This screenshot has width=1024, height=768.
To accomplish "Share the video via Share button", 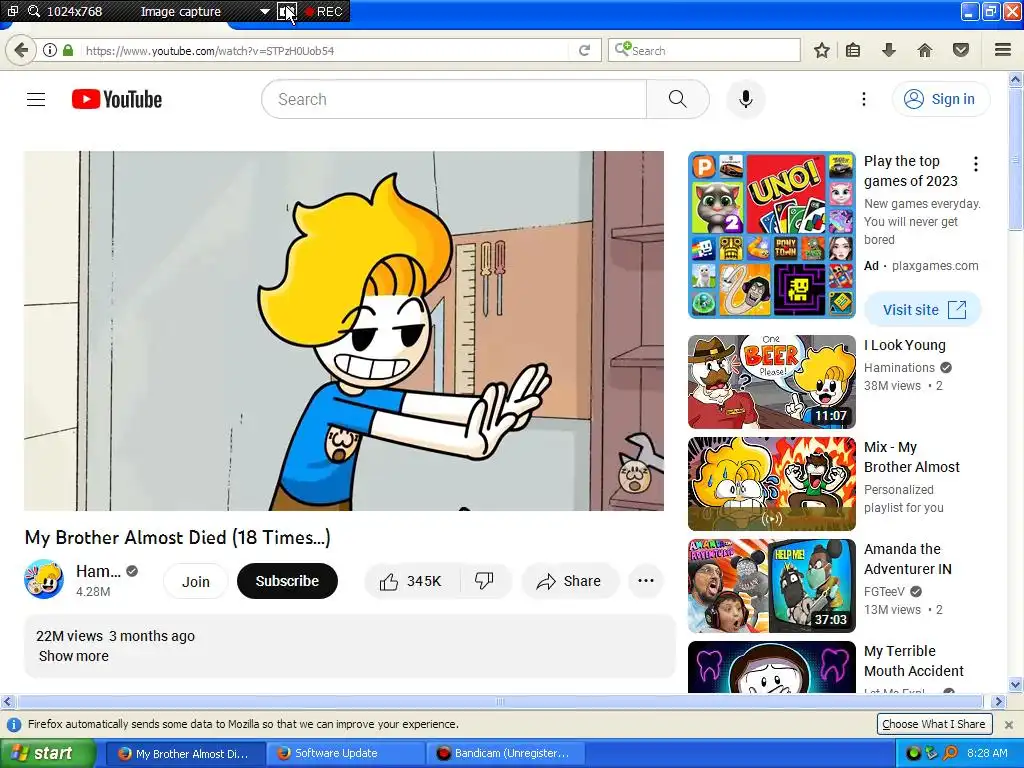I will click(x=569, y=581).
